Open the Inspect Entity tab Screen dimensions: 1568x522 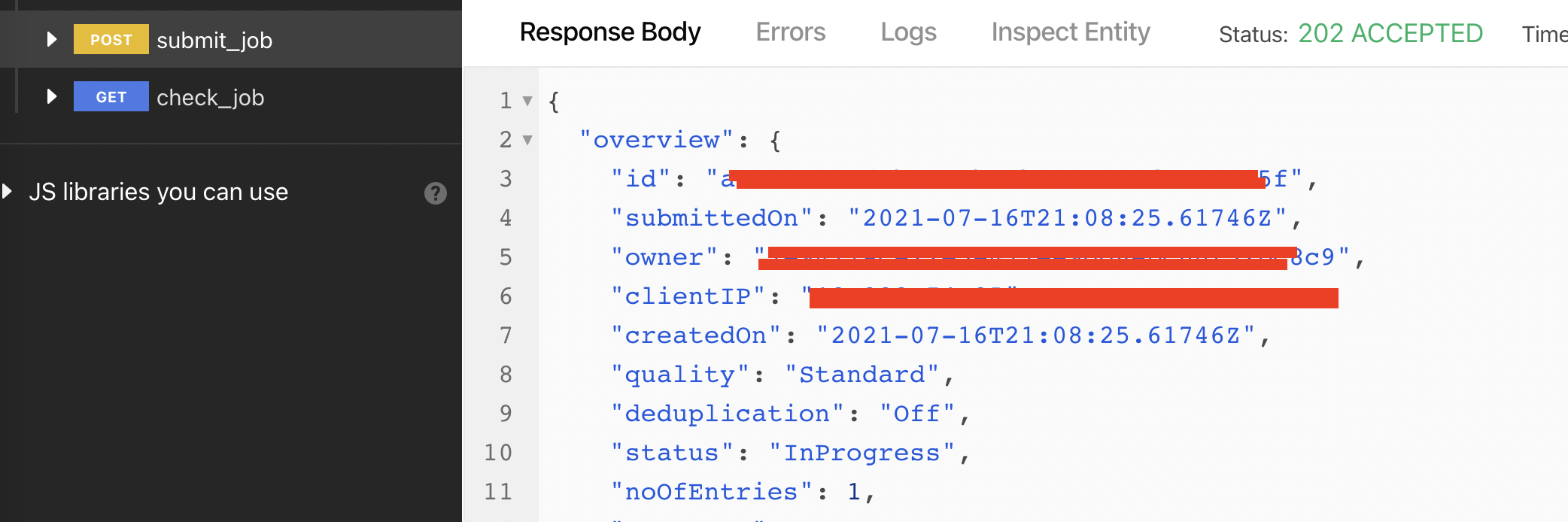(1070, 32)
